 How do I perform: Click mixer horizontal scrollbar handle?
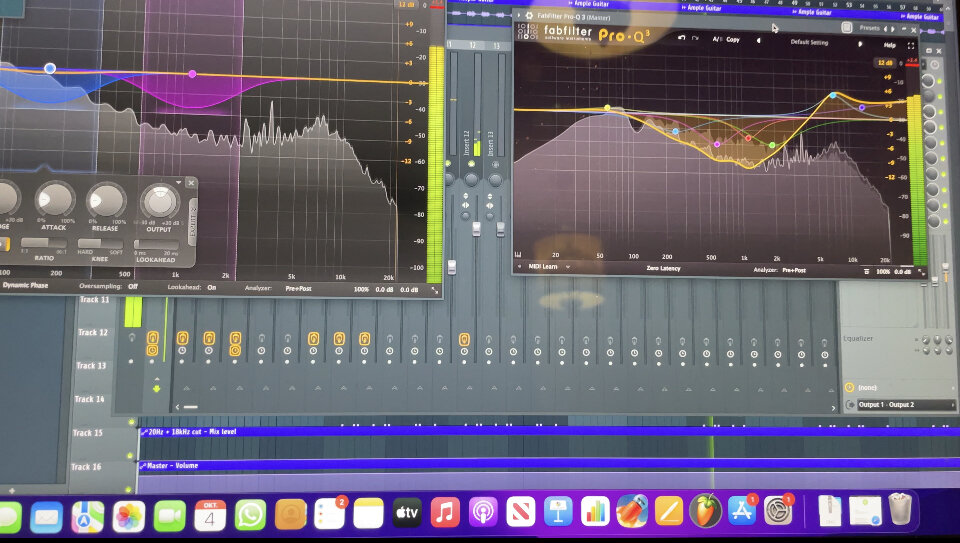(190, 406)
